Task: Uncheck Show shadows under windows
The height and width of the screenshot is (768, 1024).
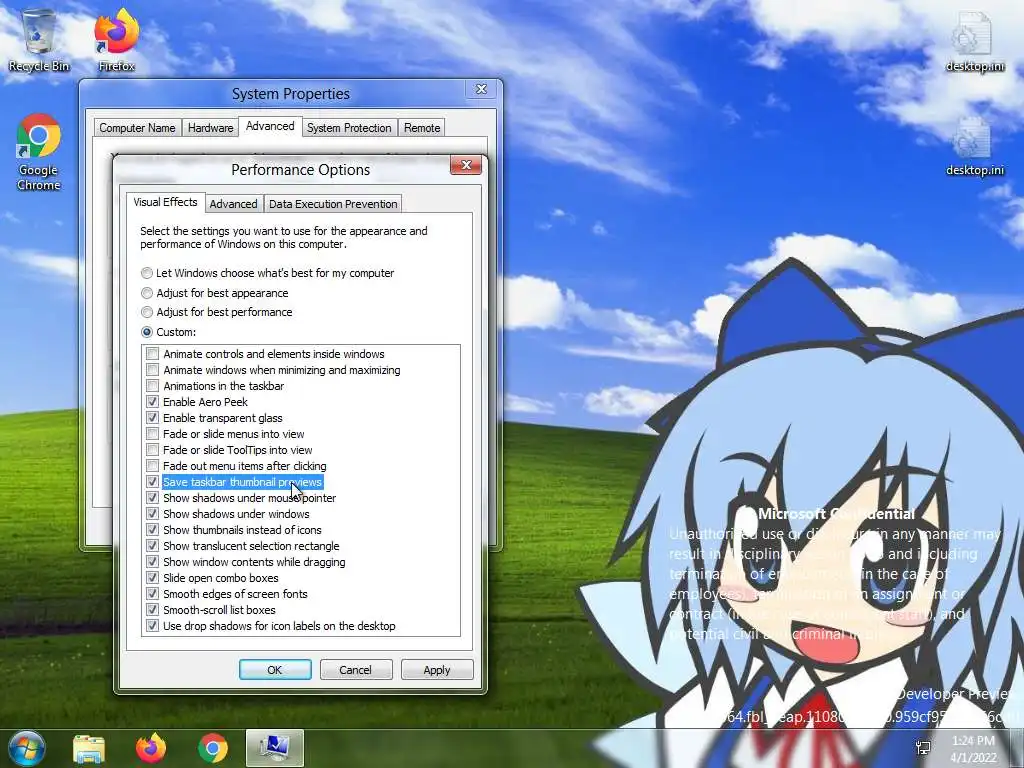Action: pyautogui.click(x=153, y=514)
